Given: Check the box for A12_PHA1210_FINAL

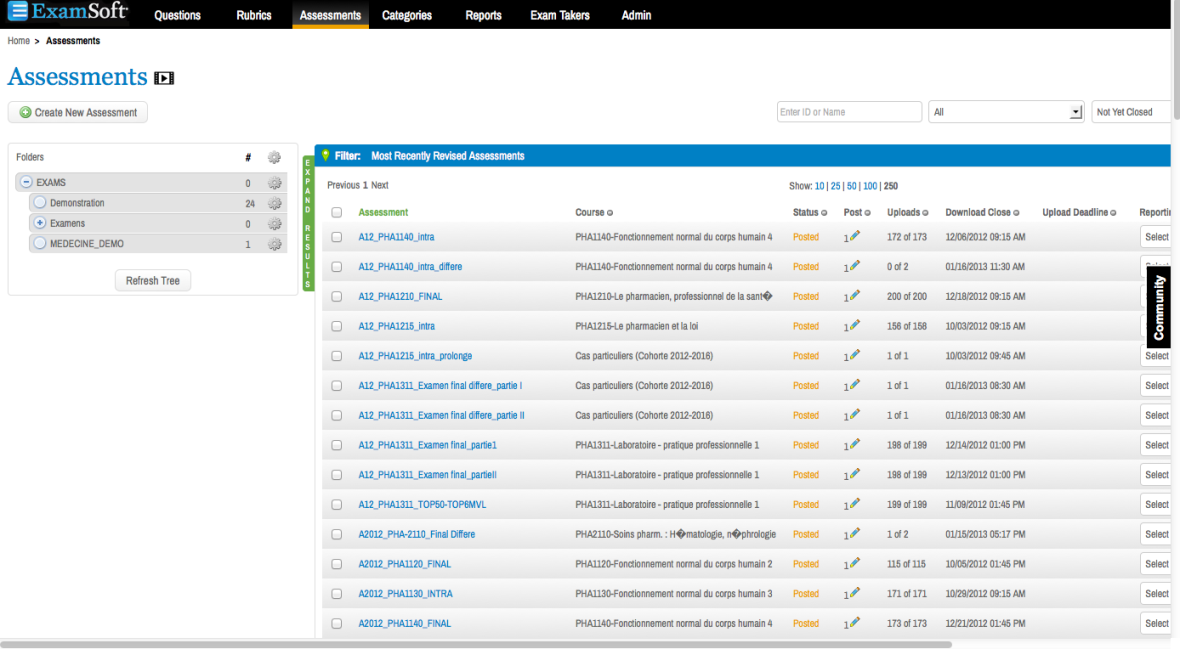Looking at the screenshot, I should coord(336,297).
